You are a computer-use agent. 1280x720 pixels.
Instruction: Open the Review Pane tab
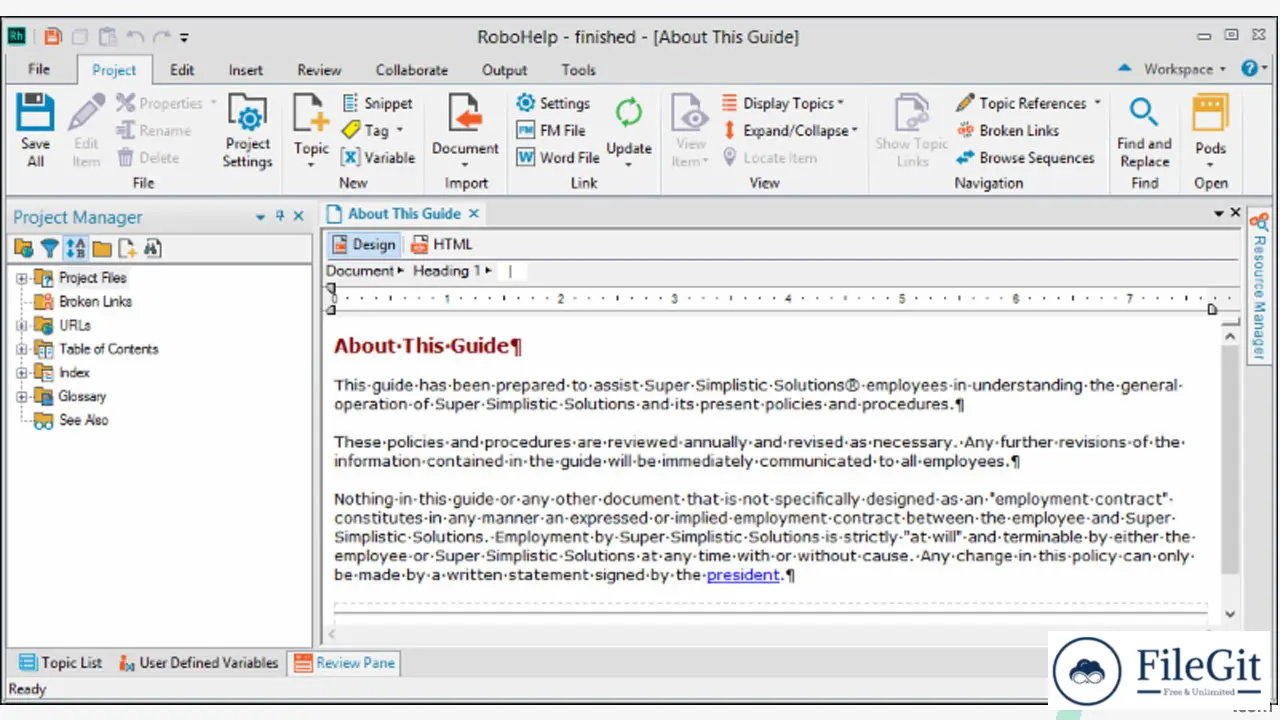[x=344, y=662]
